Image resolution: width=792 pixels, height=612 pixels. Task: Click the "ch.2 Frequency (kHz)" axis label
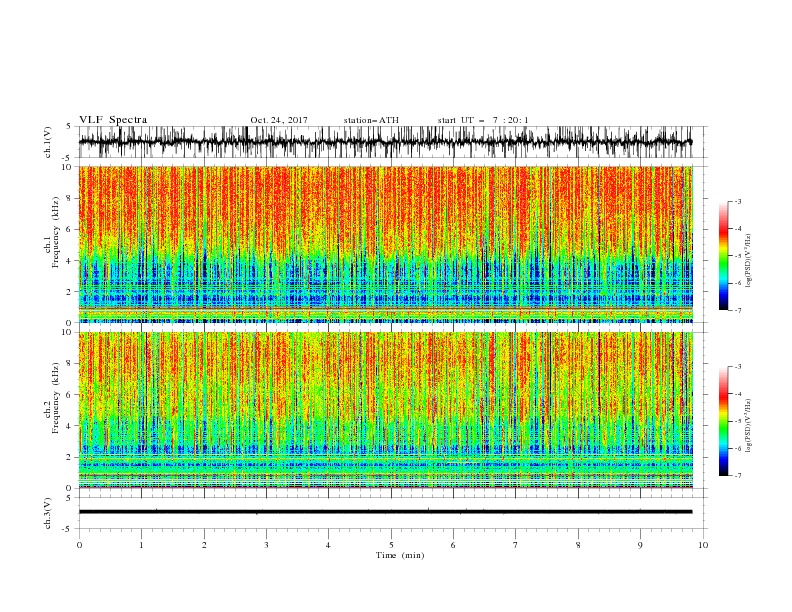coord(52,397)
